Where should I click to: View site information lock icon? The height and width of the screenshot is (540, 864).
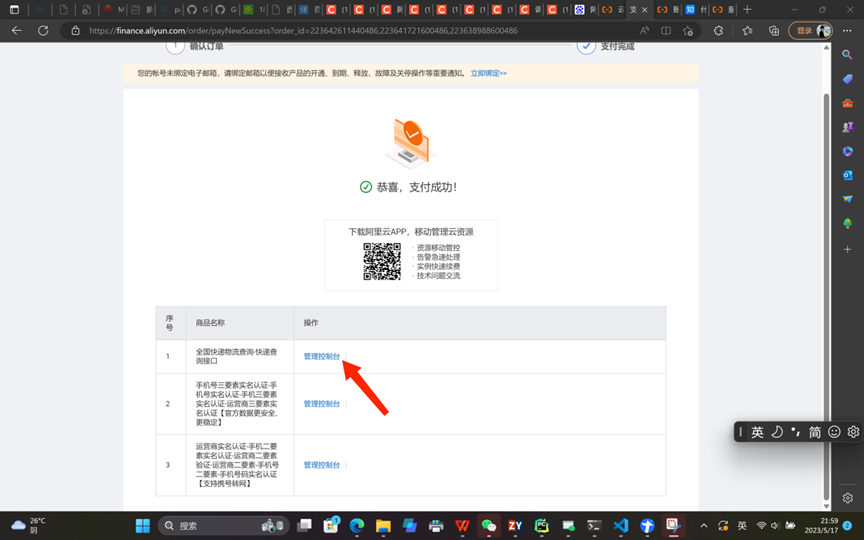[x=75, y=31]
